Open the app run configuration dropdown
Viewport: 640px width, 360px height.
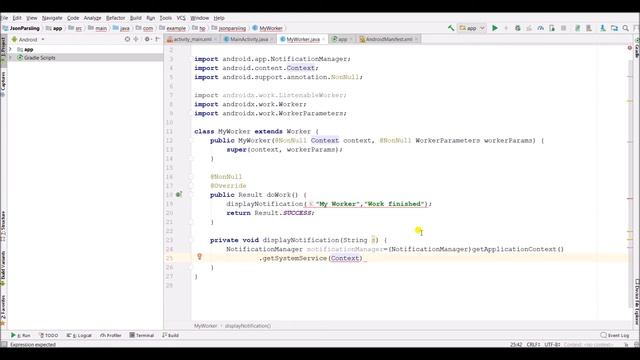[x=471, y=28]
